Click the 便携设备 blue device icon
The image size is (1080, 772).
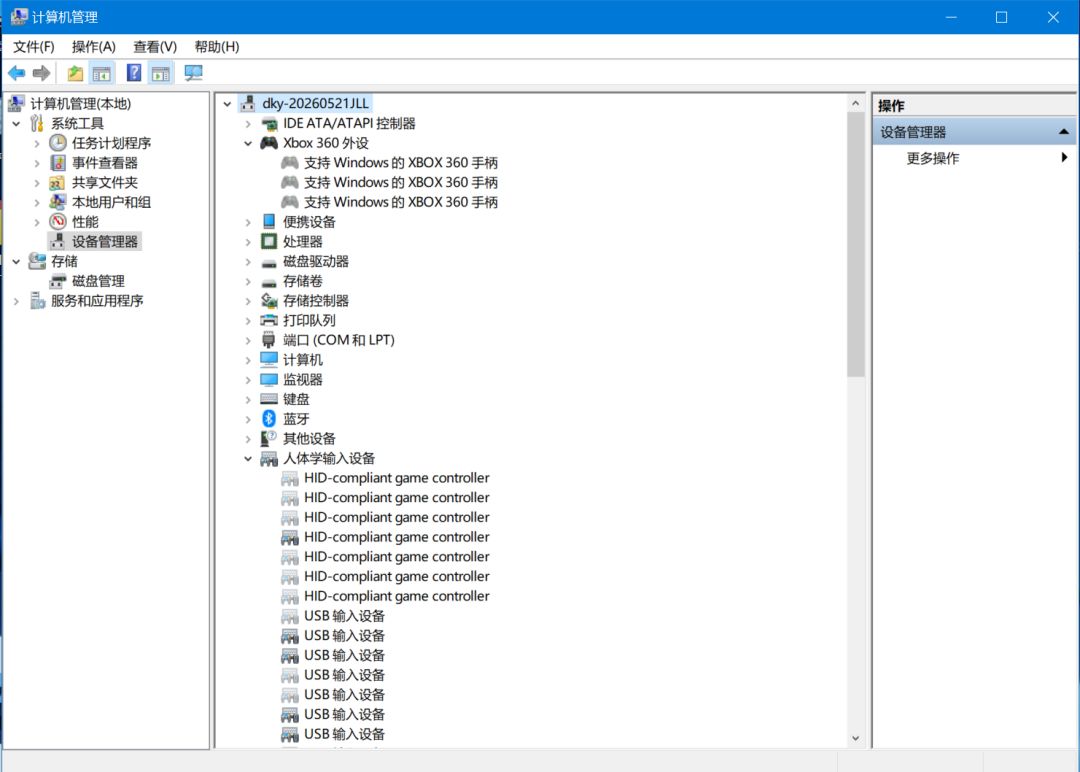tap(269, 222)
